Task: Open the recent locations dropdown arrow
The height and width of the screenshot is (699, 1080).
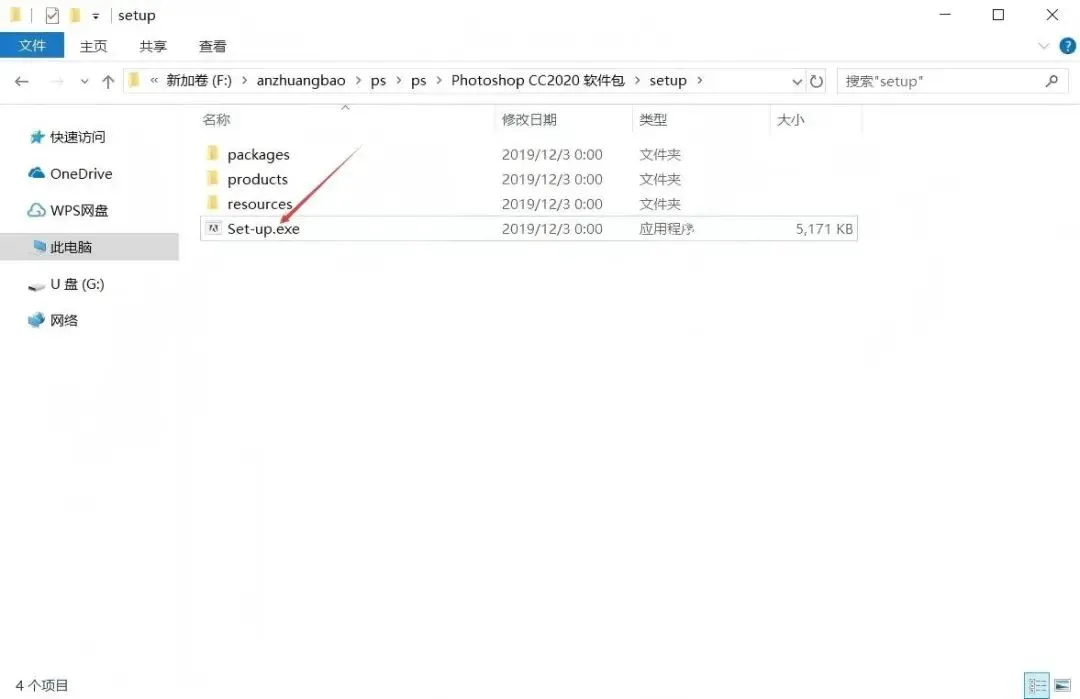Action: tap(84, 81)
